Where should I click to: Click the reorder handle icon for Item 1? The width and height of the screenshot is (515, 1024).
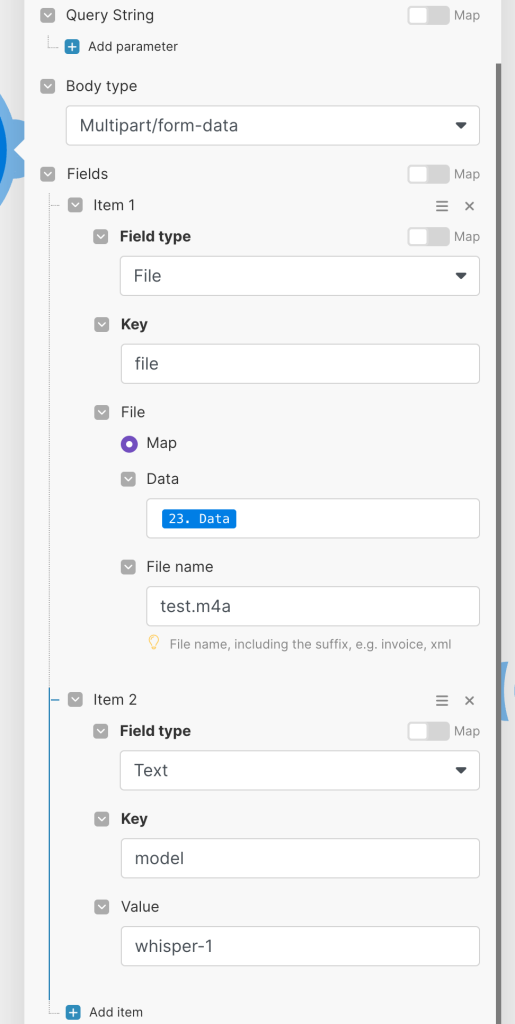click(442, 206)
